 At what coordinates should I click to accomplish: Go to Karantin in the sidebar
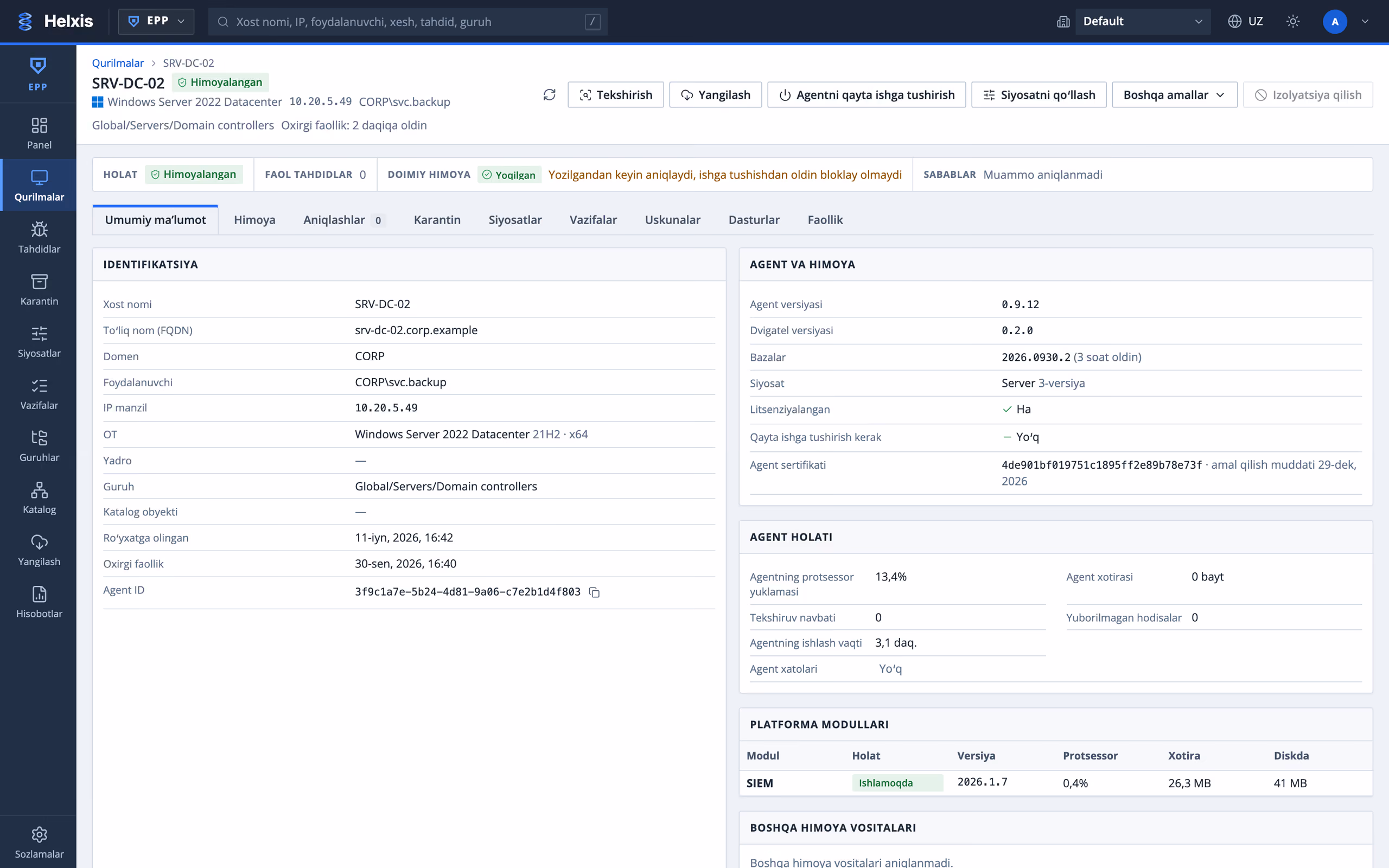point(39,289)
